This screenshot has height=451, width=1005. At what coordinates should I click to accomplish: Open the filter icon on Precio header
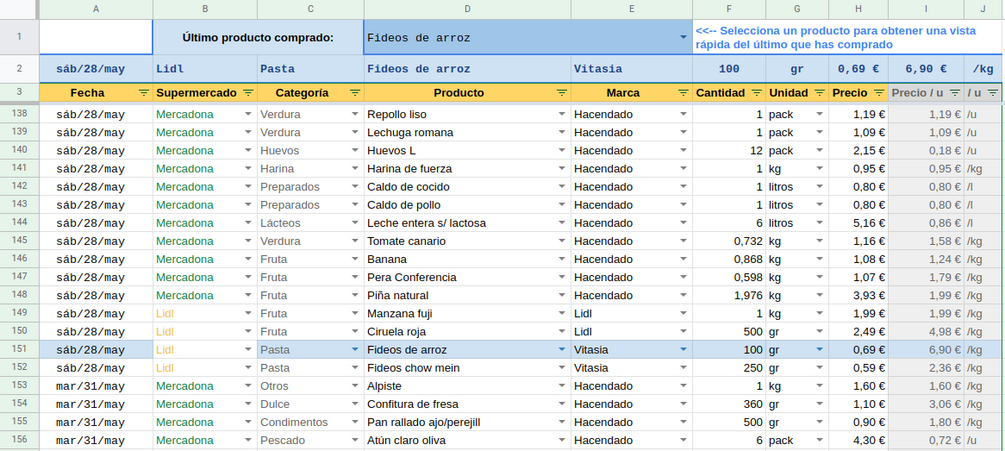click(x=879, y=93)
